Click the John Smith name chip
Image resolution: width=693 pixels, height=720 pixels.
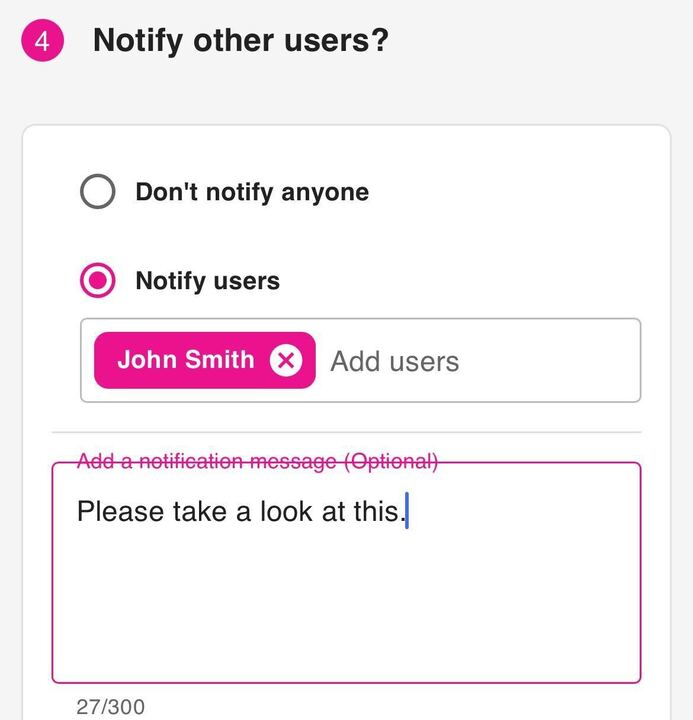pos(186,360)
